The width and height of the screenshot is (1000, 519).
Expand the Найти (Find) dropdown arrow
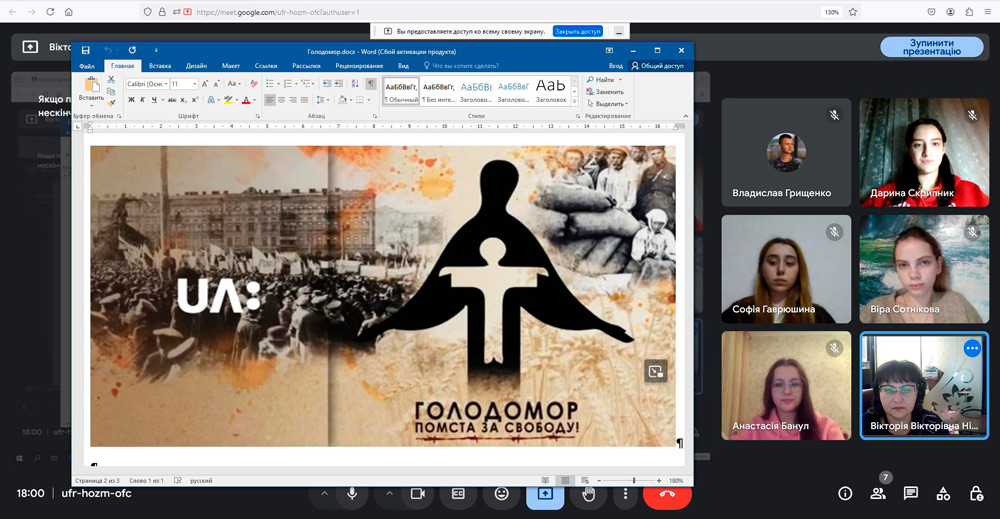pos(620,80)
